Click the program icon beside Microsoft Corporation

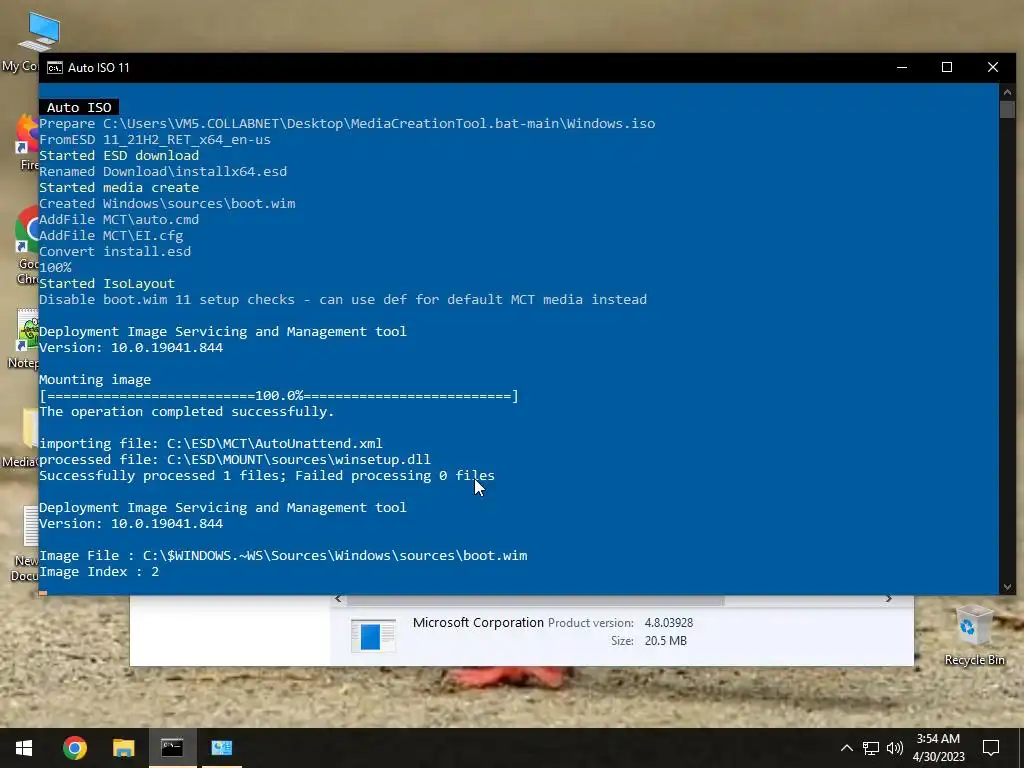point(373,635)
